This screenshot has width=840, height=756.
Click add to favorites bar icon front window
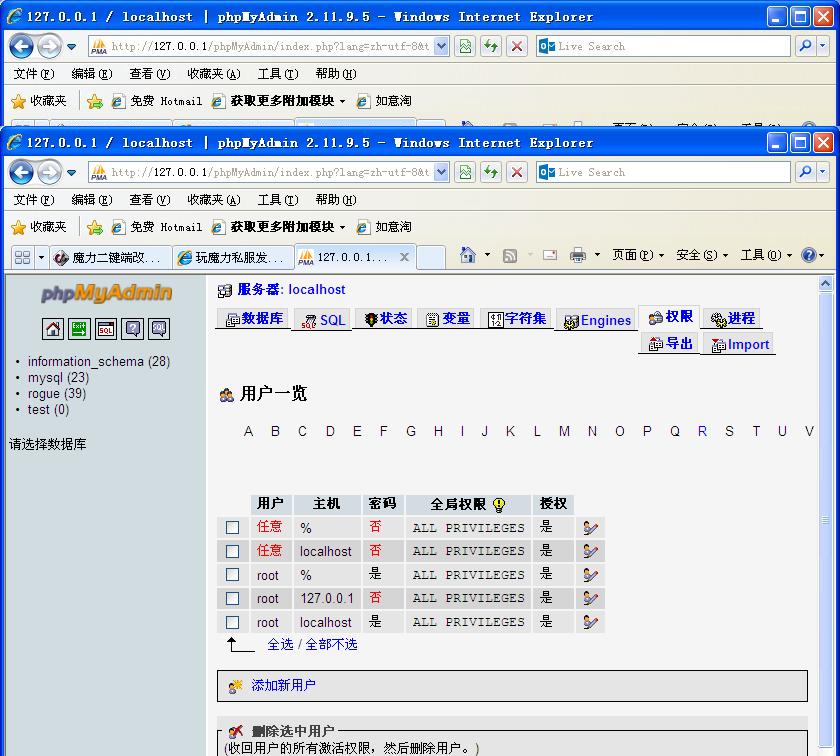95,227
